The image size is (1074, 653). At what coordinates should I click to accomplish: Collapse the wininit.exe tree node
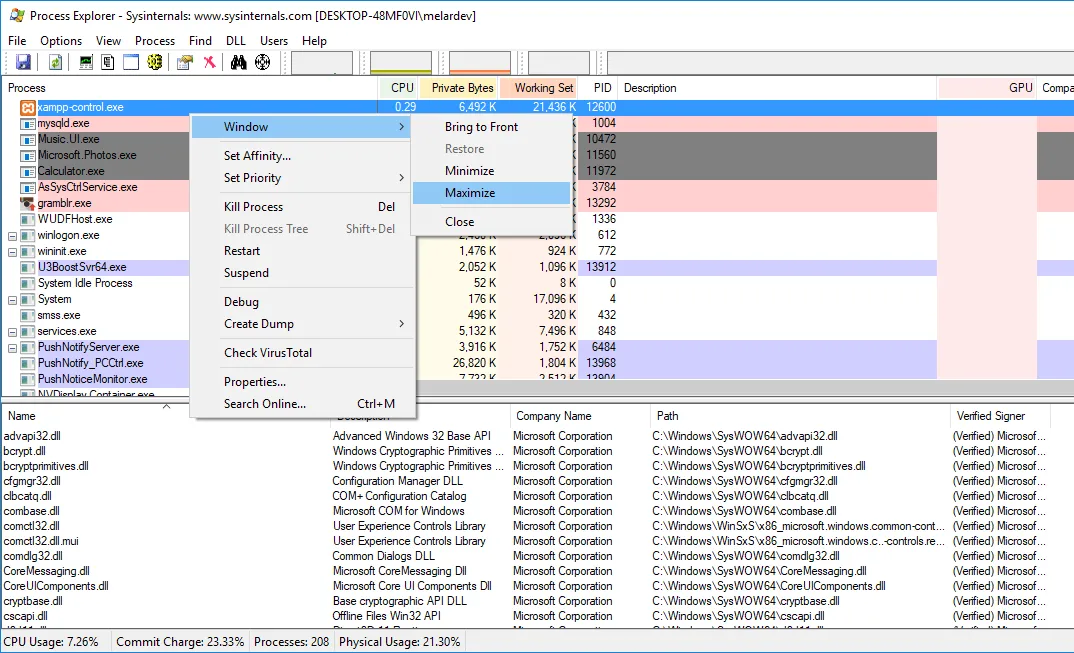click(x=12, y=252)
